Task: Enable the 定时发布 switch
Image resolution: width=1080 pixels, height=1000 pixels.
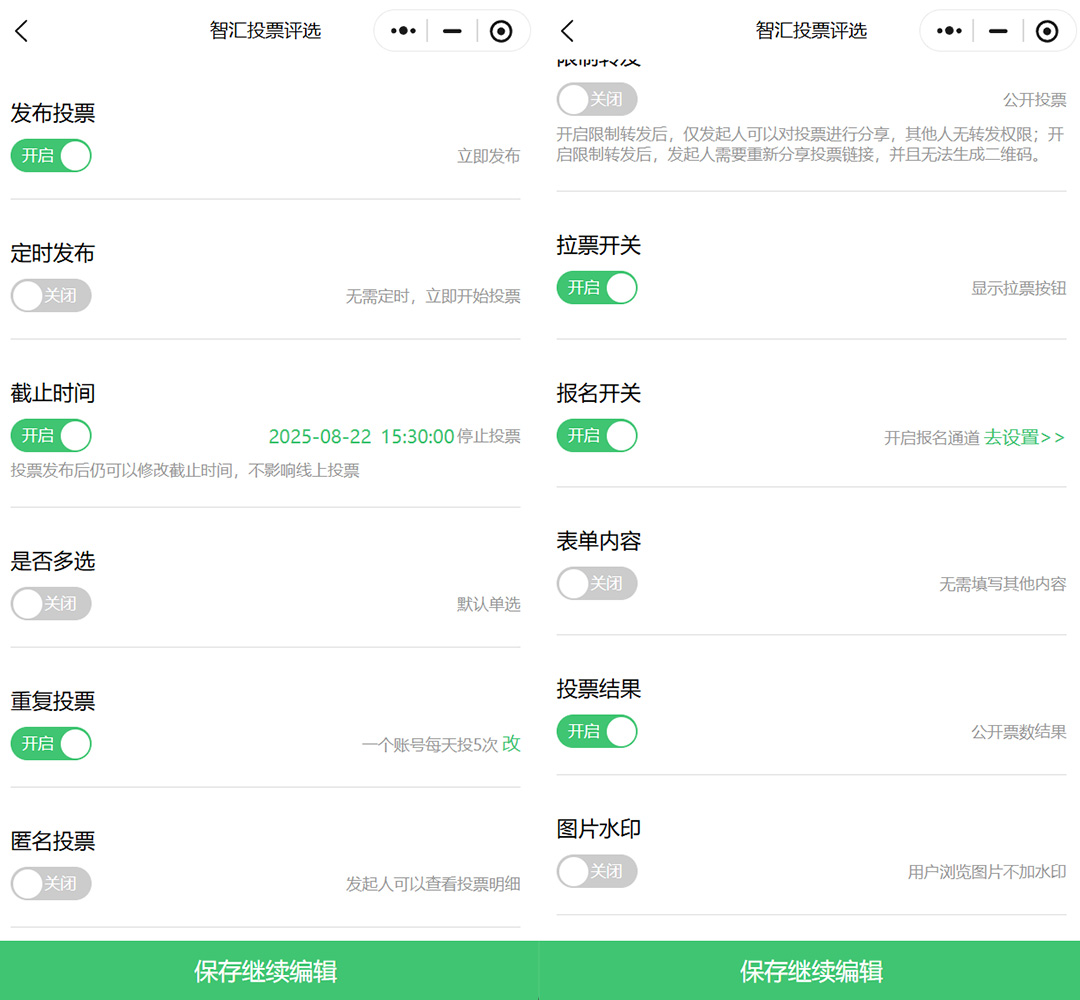Action: coord(51,296)
